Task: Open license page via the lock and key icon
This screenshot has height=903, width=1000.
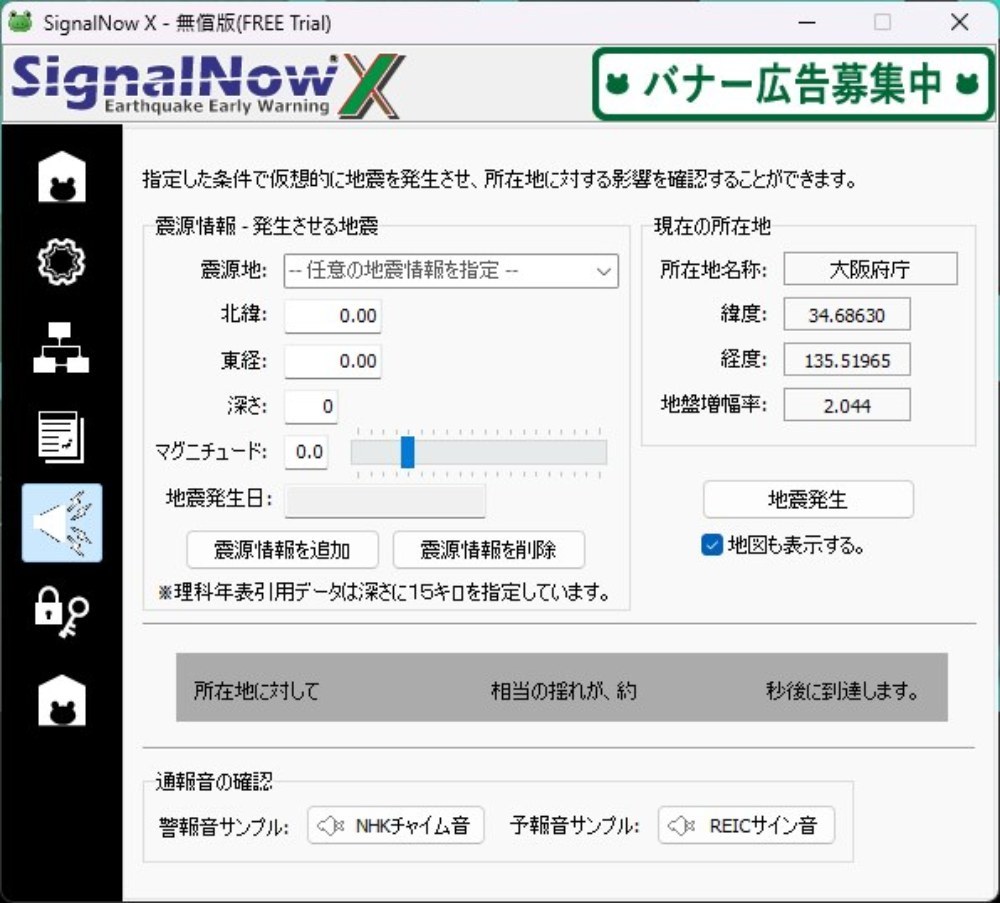Action: point(61,612)
